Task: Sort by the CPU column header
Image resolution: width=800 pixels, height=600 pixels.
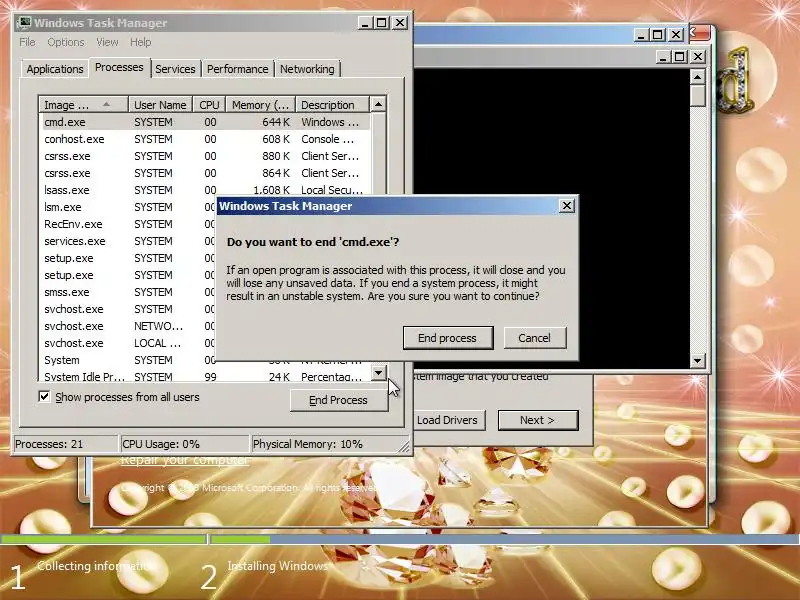Action: (x=209, y=105)
